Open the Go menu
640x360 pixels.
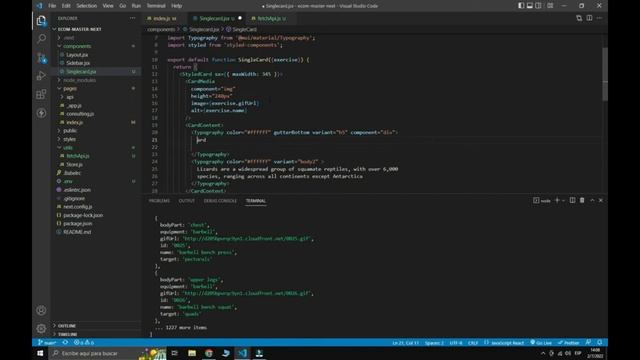(x=122, y=6)
